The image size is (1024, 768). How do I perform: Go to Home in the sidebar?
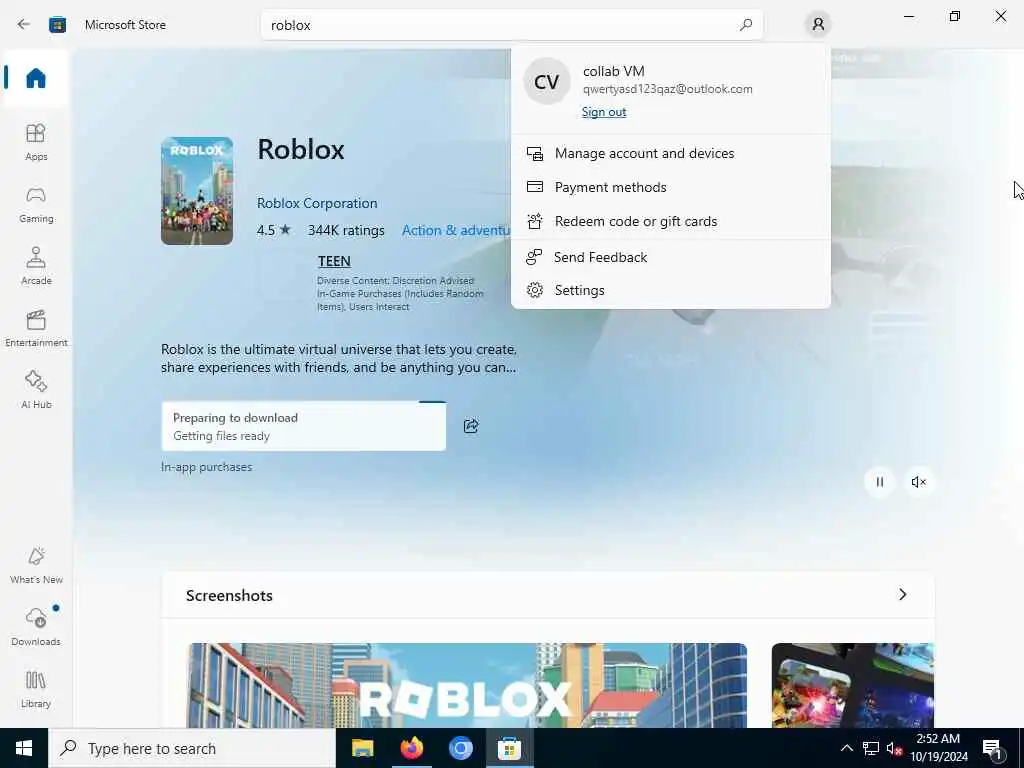(36, 78)
